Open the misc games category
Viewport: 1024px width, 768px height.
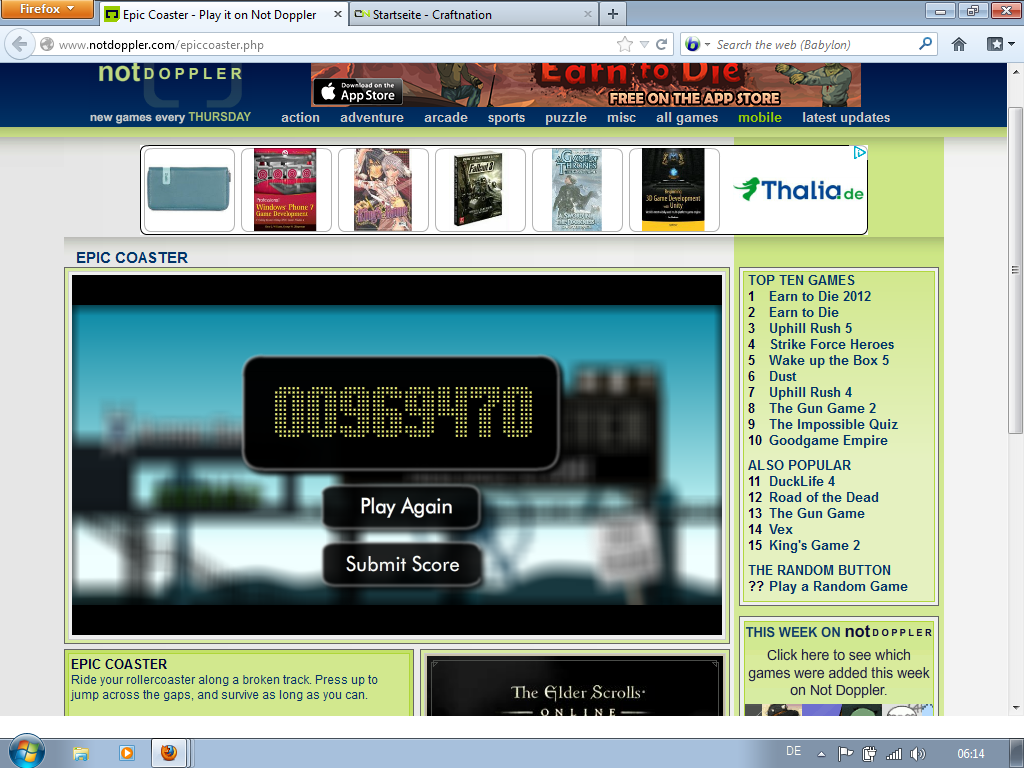[x=621, y=118]
